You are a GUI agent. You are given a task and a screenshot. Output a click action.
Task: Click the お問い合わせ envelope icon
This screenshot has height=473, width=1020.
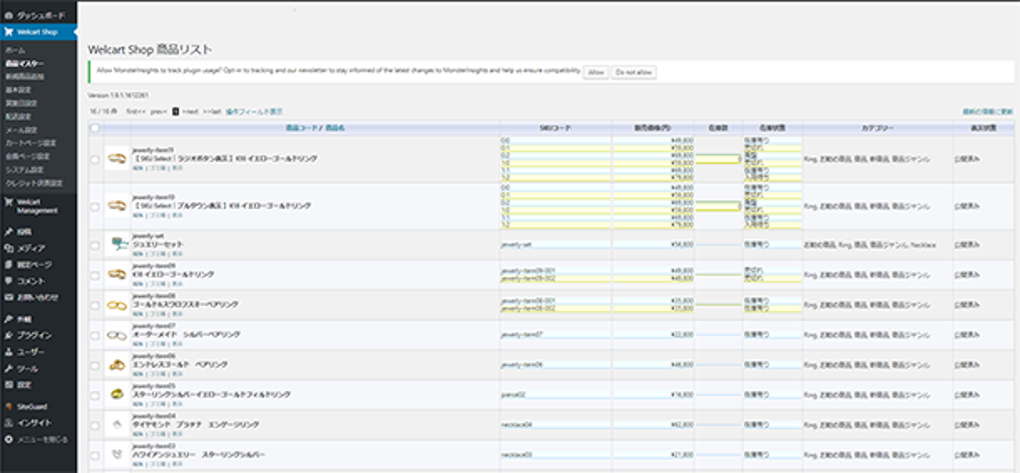tap(8, 297)
